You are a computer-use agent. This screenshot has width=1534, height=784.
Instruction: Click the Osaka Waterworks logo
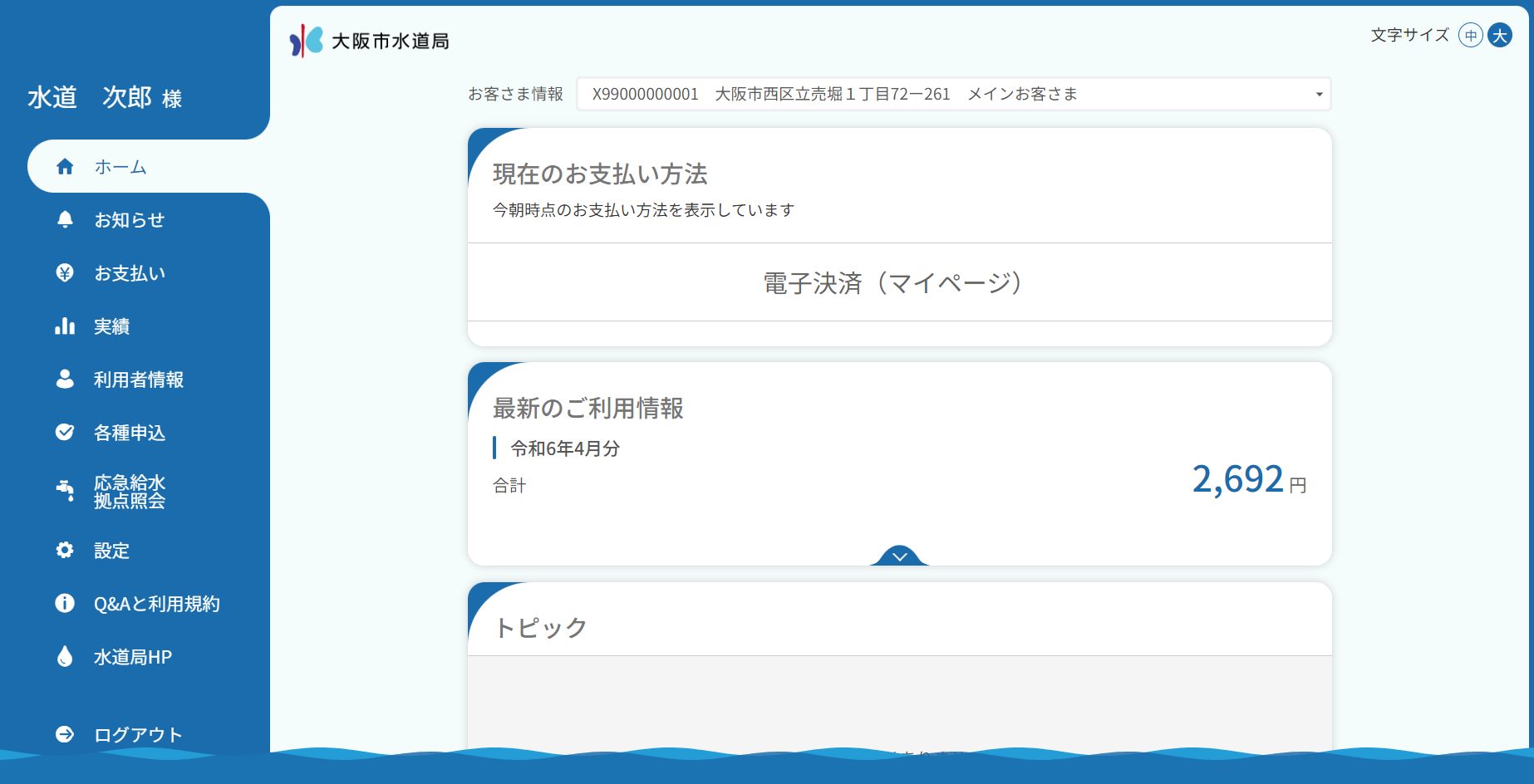[371, 38]
